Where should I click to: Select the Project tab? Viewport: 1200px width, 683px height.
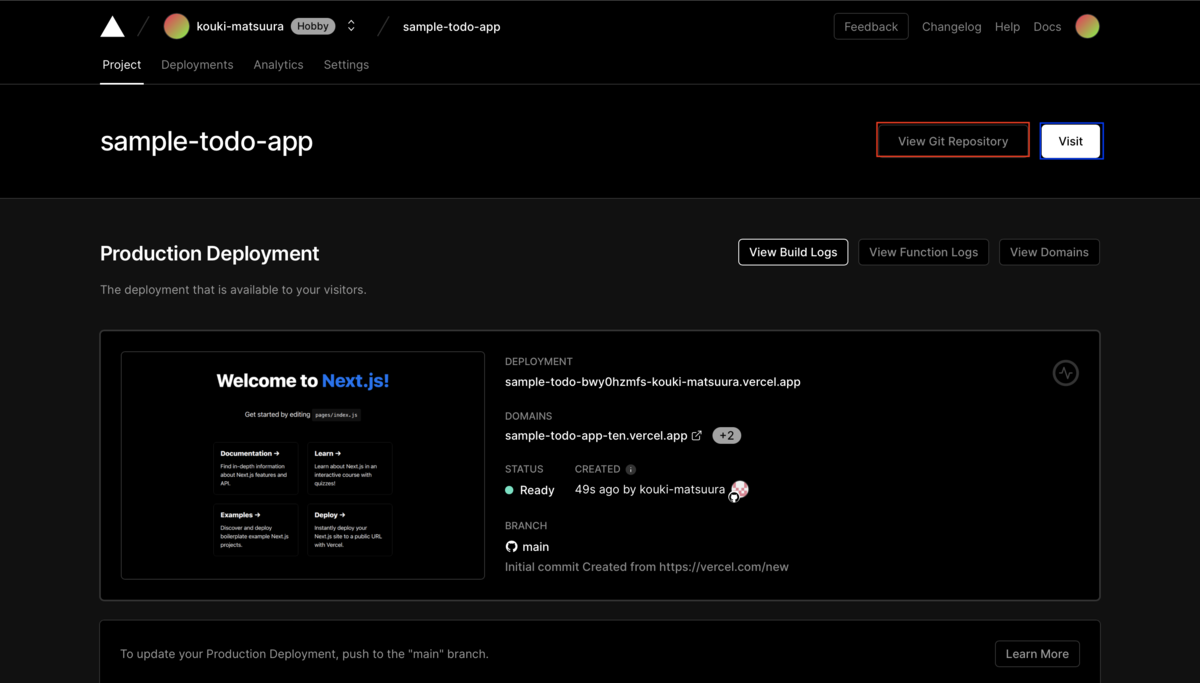coord(122,65)
